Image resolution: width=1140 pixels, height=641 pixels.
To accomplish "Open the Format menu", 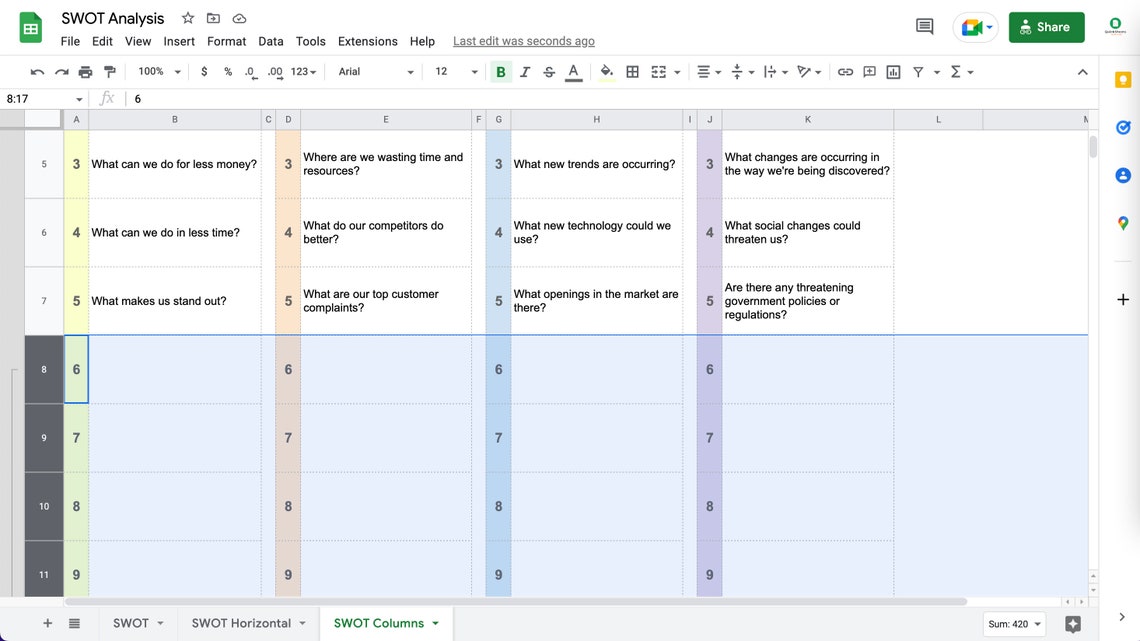I will (x=226, y=41).
